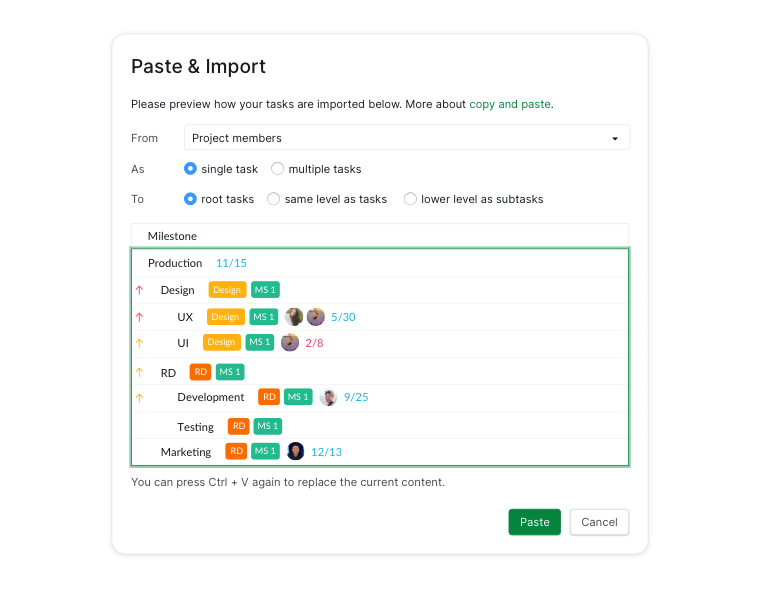Click the dropdown arrow in From field
760x590 pixels.
[x=615, y=139]
